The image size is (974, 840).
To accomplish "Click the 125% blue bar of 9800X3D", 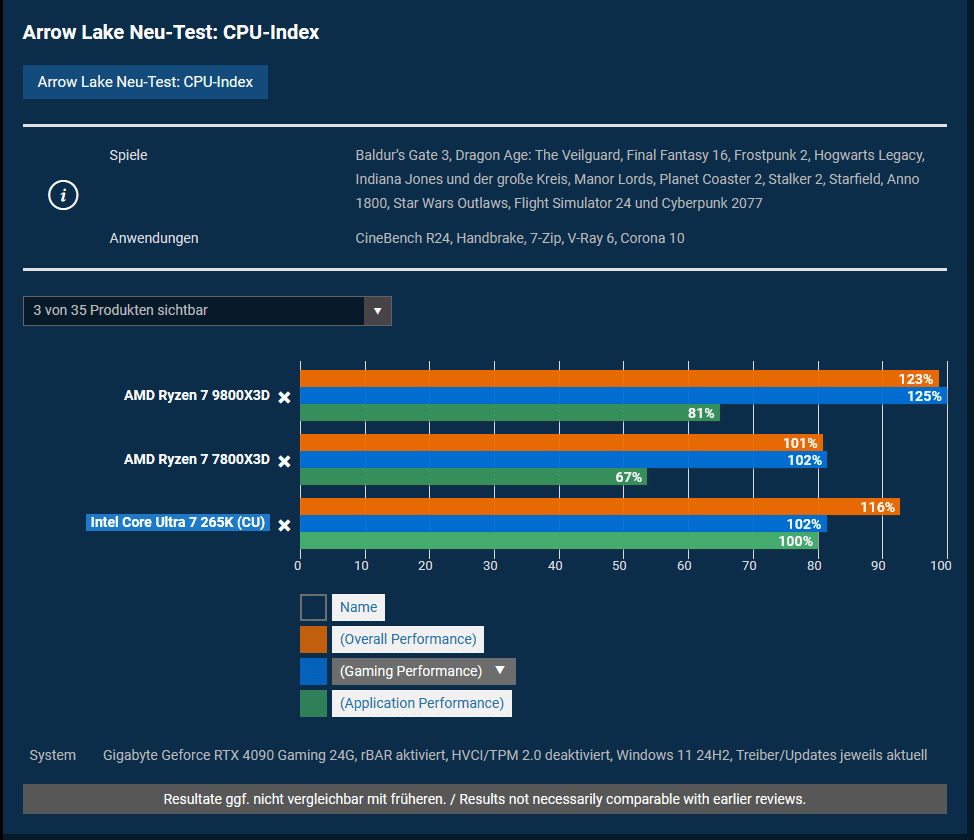I will [624, 396].
